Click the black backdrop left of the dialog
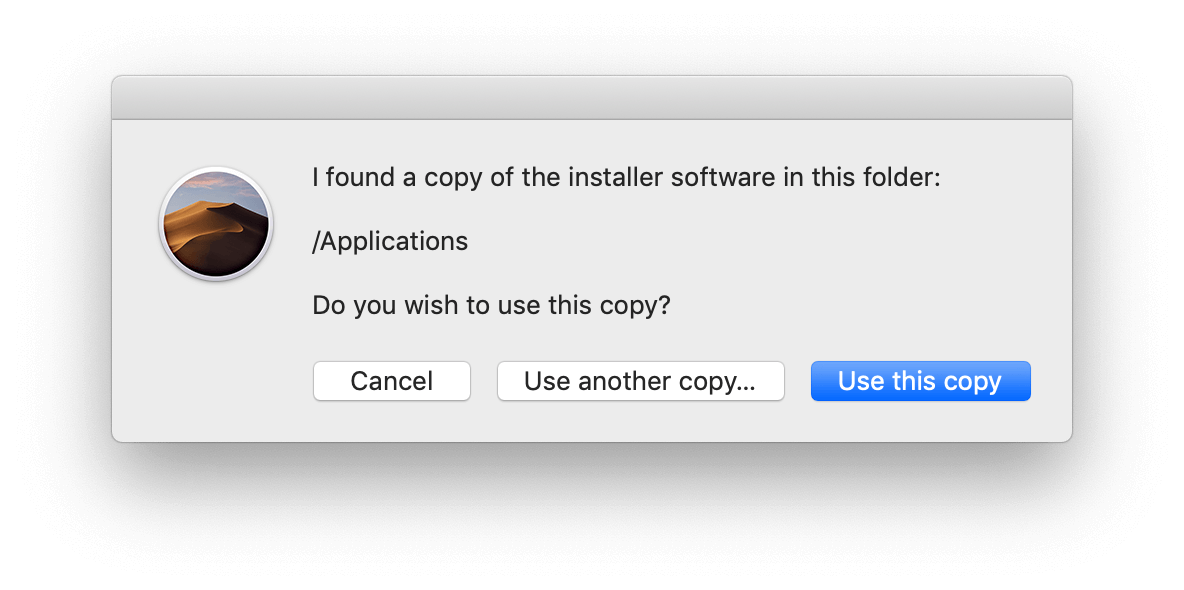This screenshot has width=1184, height=590. pos(55,260)
